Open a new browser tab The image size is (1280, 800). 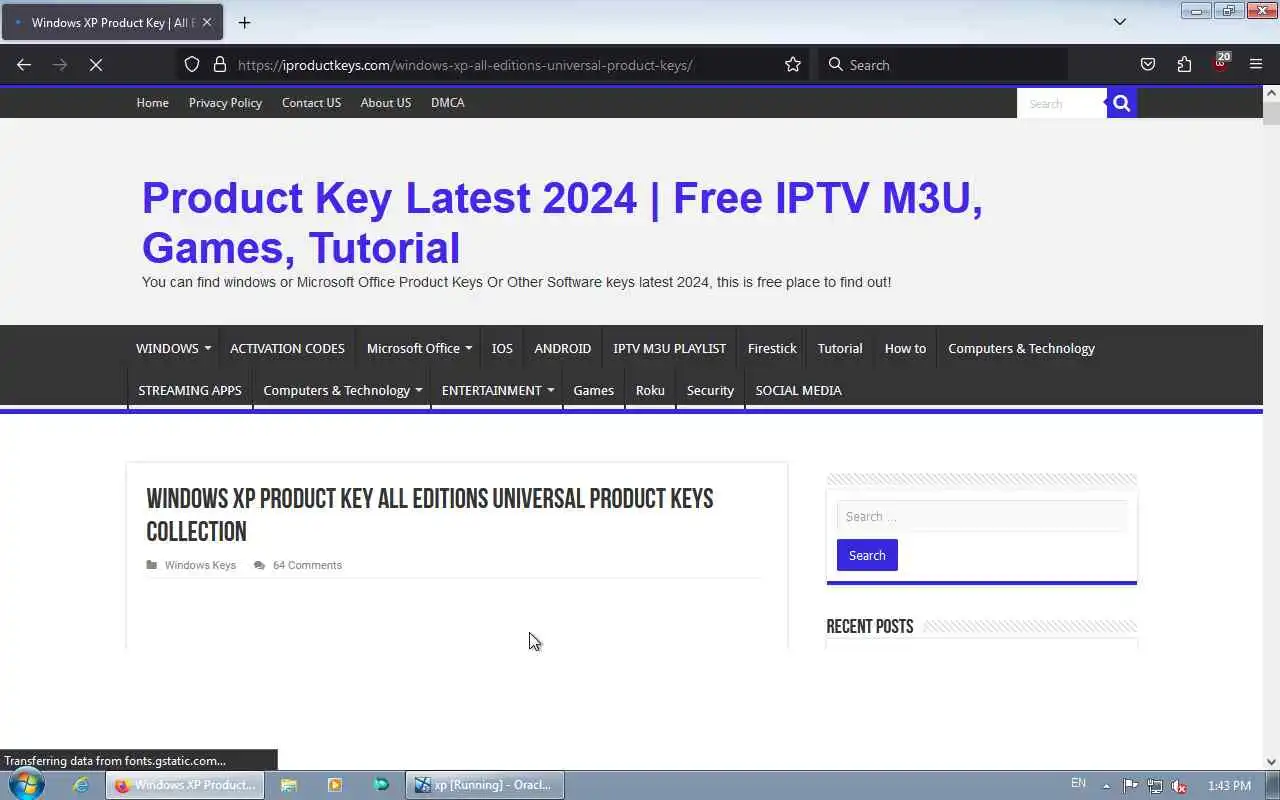coord(244,22)
